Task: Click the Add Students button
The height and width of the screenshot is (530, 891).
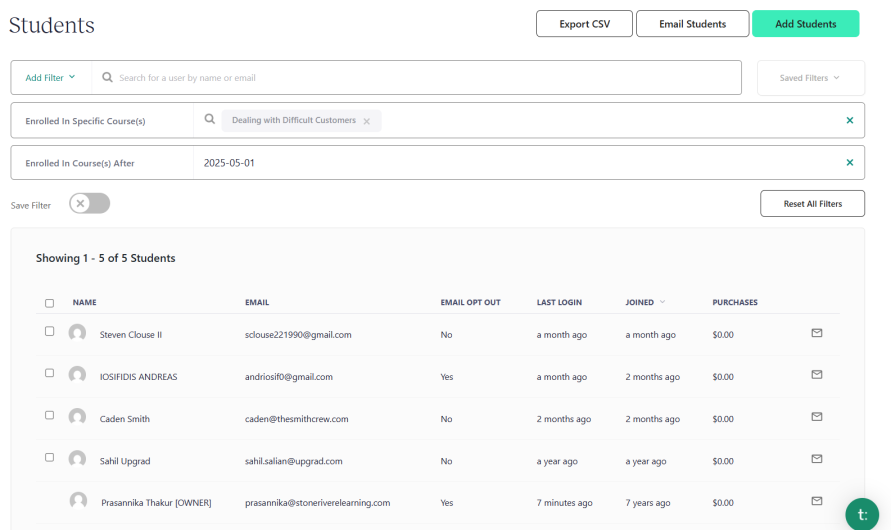Action: coord(805,24)
